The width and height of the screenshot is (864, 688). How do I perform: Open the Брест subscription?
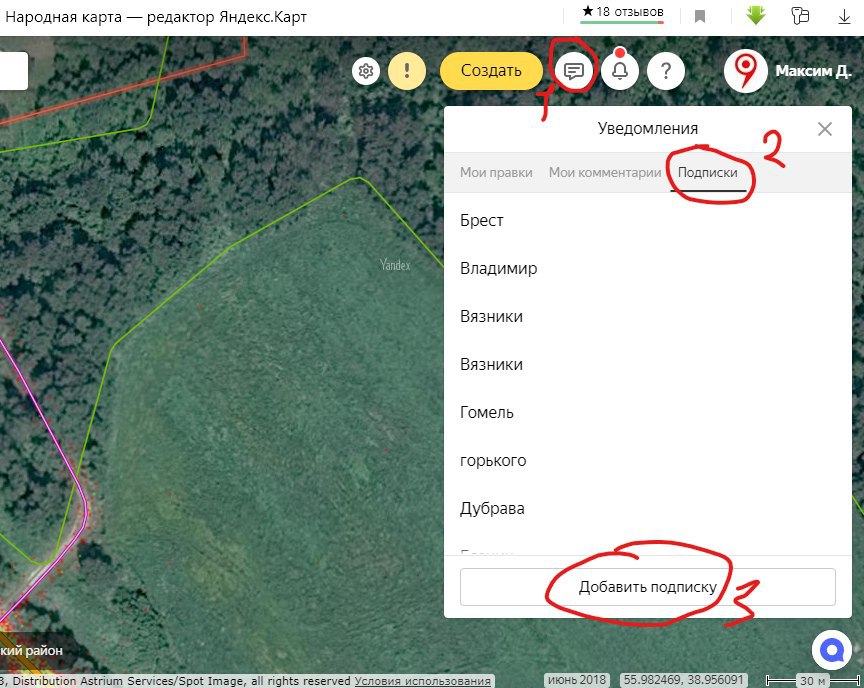pos(647,220)
